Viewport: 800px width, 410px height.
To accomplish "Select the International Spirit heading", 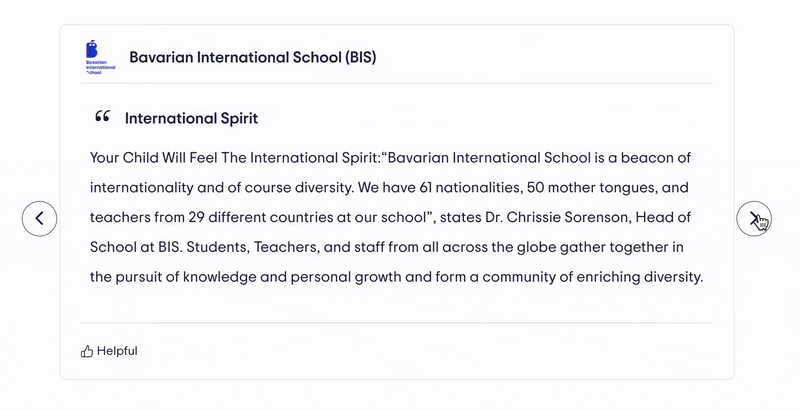I will point(191,118).
